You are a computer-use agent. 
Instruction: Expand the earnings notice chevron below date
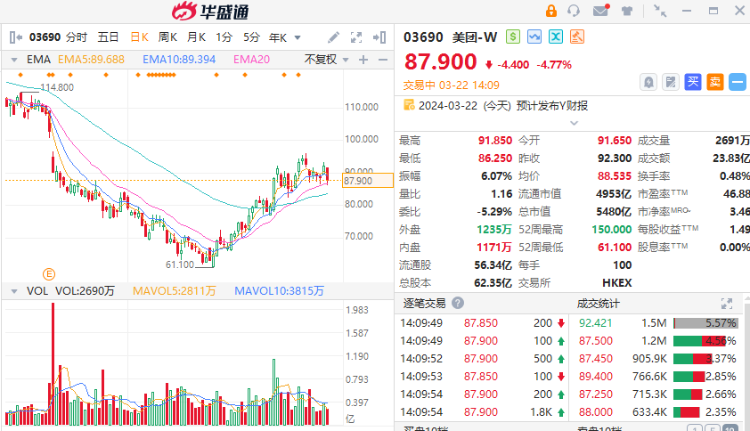click(574, 123)
